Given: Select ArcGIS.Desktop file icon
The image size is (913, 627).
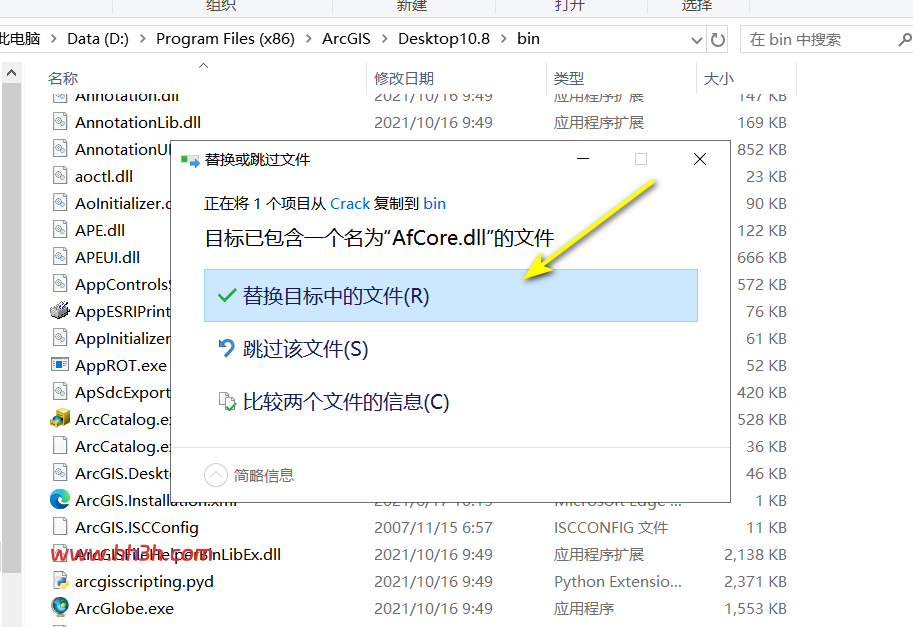Looking at the screenshot, I should point(60,473).
